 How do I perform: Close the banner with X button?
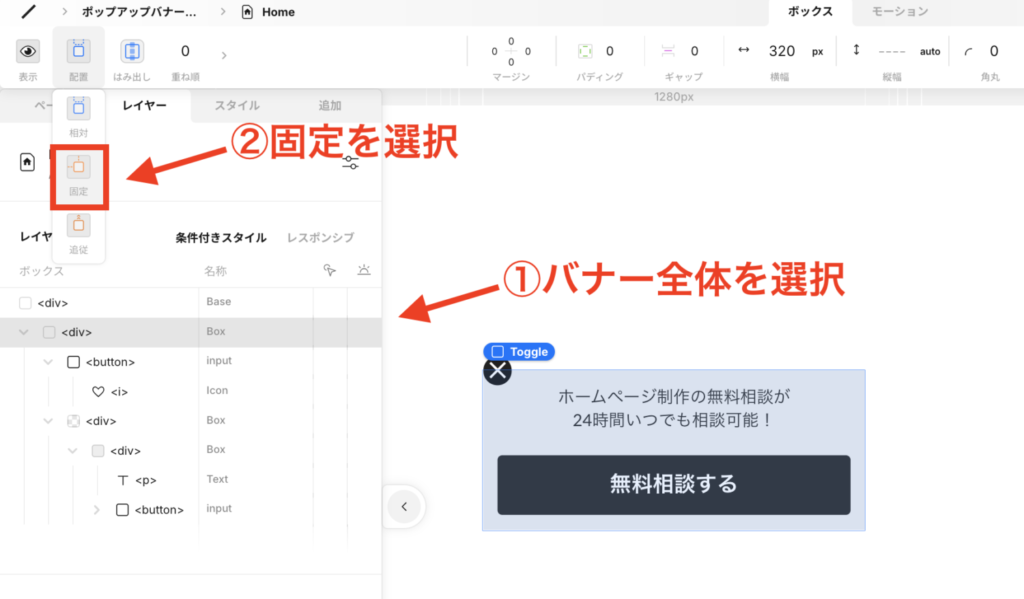coord(497,372)
